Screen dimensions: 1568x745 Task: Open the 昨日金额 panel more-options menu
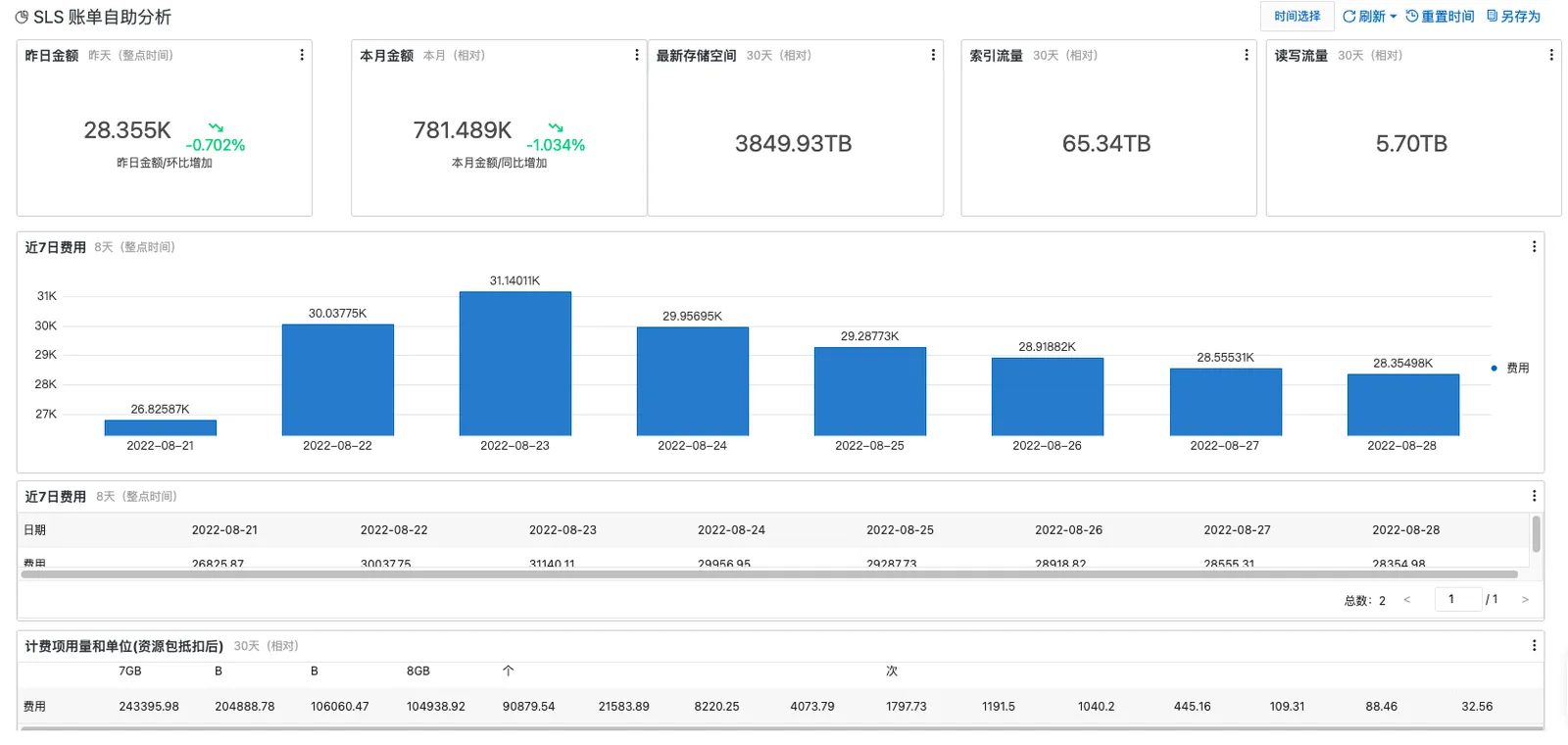302,55
